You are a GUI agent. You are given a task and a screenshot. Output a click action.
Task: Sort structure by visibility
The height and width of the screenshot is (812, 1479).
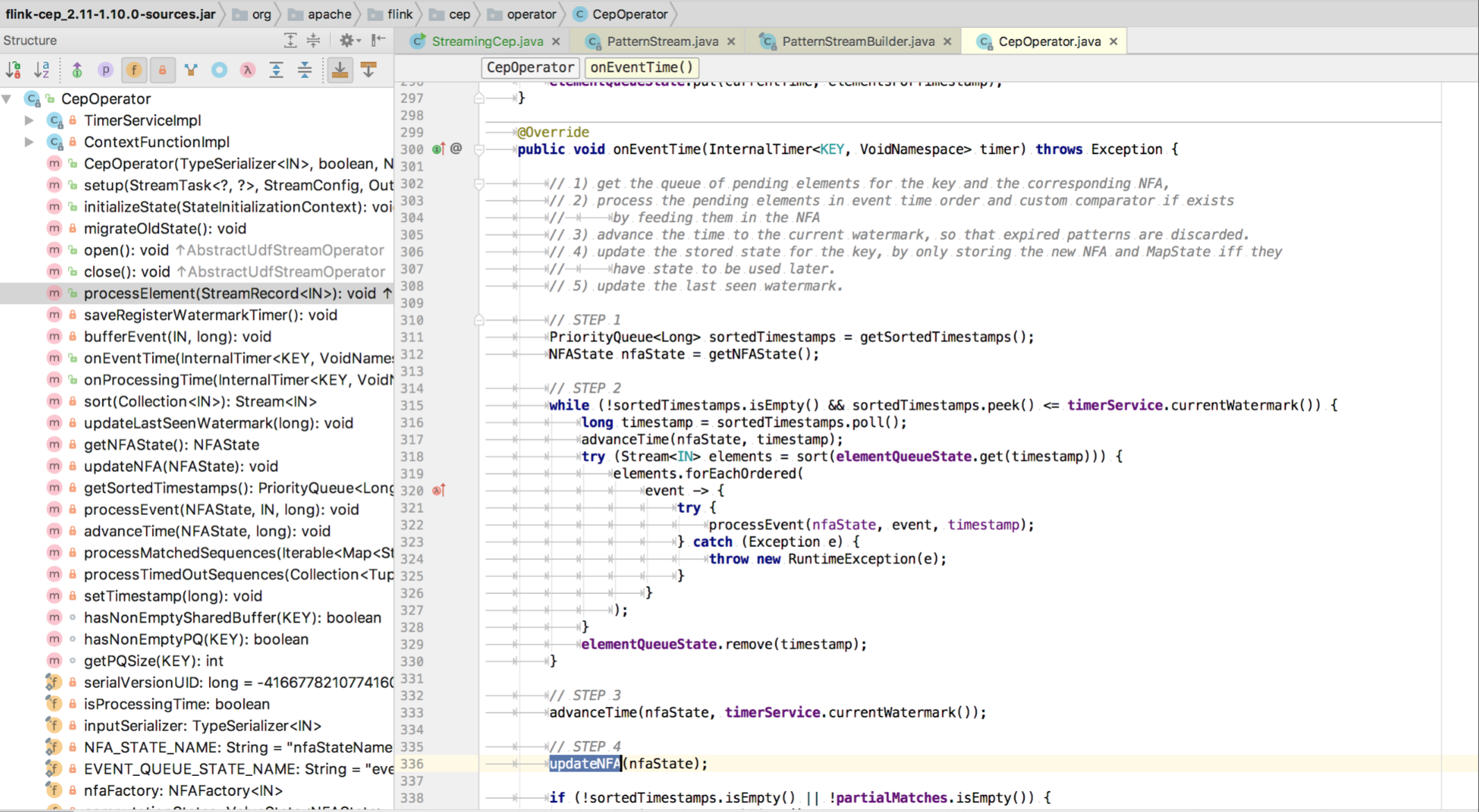pos(13,69)
